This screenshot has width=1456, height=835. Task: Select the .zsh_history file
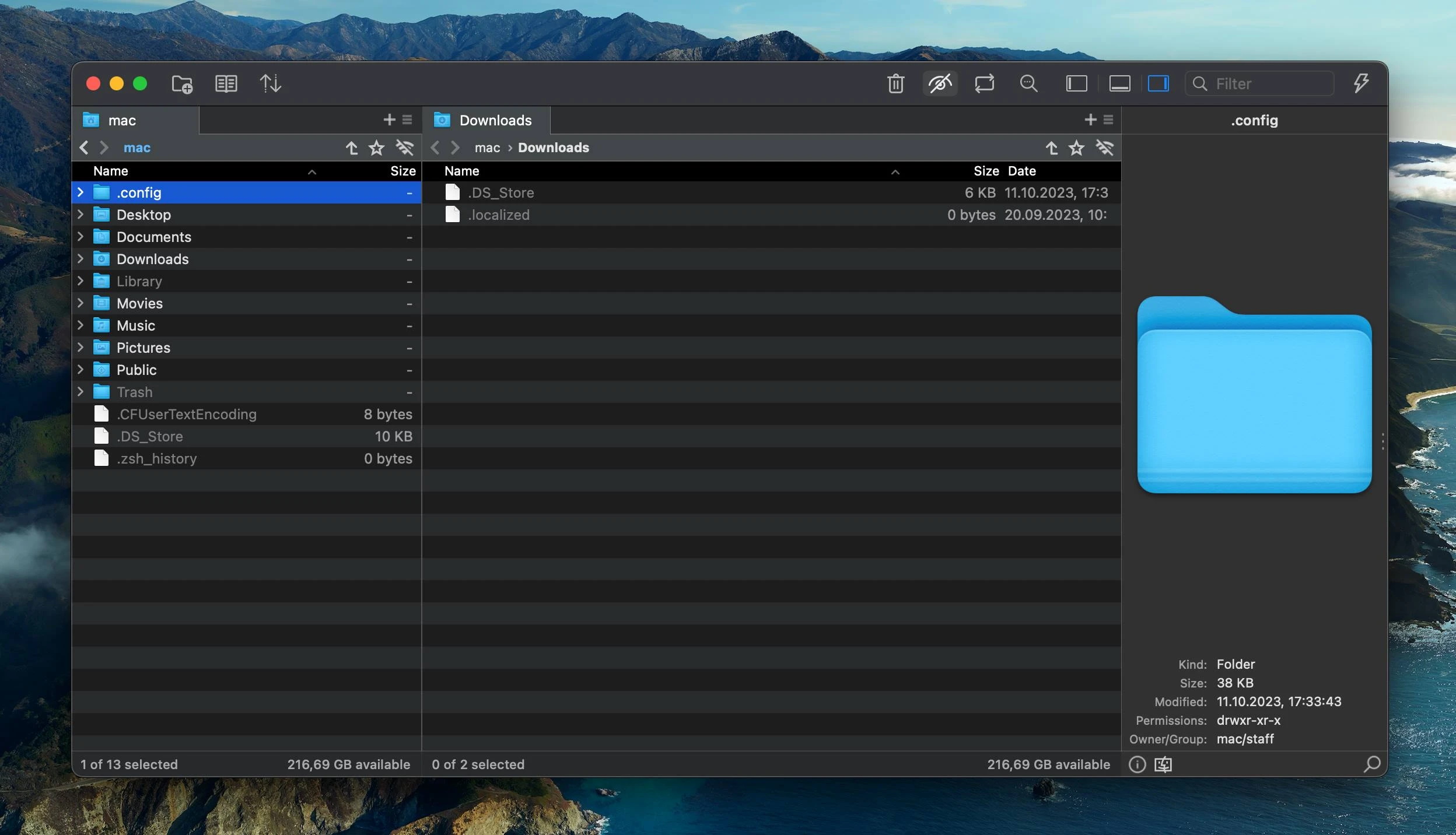(246, 458)
